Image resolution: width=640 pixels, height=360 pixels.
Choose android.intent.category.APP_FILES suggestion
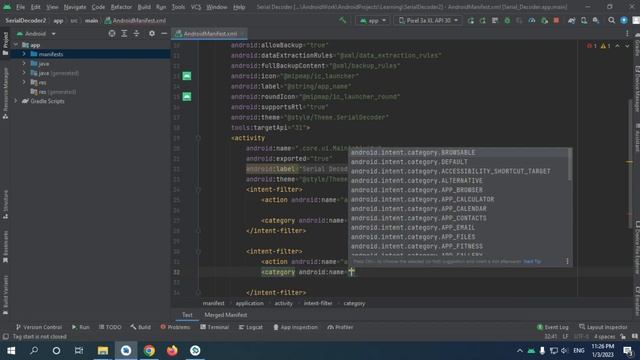[413, 237]
